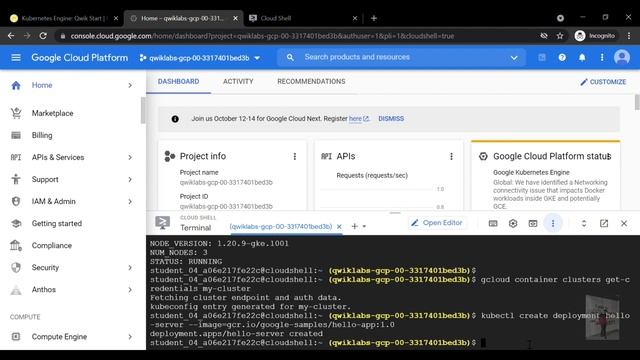
Task: Close the qwiklabs terminal session tab
Action: coord(339,227)
